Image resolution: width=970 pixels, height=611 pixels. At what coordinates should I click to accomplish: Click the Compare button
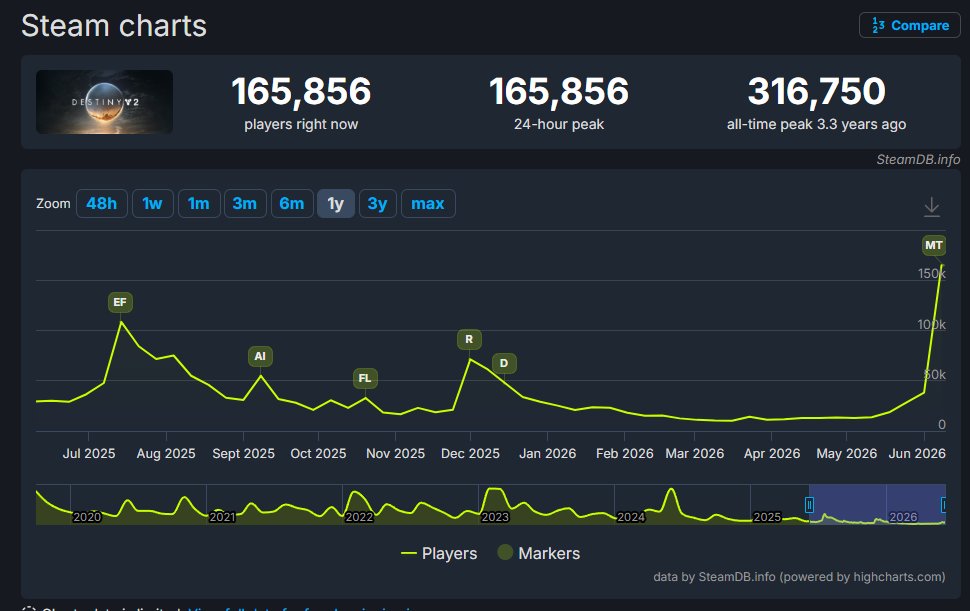909,25
